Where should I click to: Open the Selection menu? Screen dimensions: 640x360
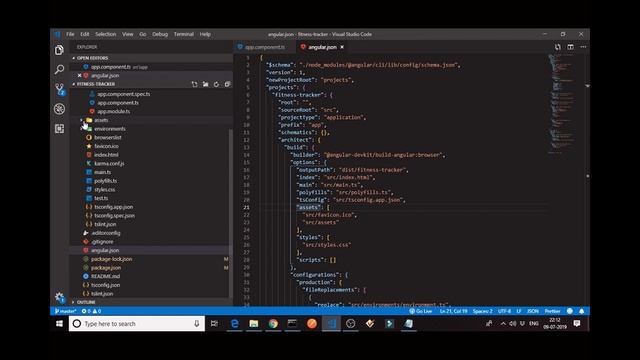[106, 34]
